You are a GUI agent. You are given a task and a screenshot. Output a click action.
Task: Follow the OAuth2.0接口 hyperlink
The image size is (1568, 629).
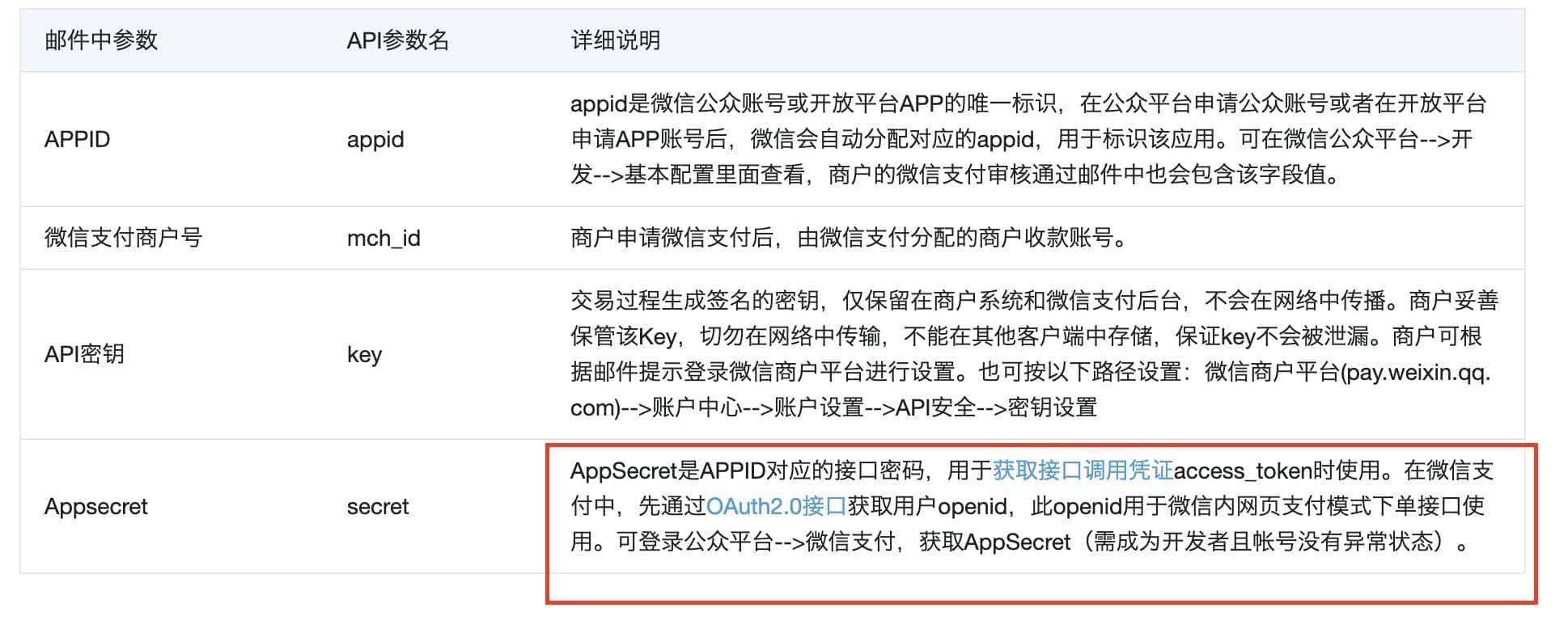pyautogui.click(x=775, y=506)
